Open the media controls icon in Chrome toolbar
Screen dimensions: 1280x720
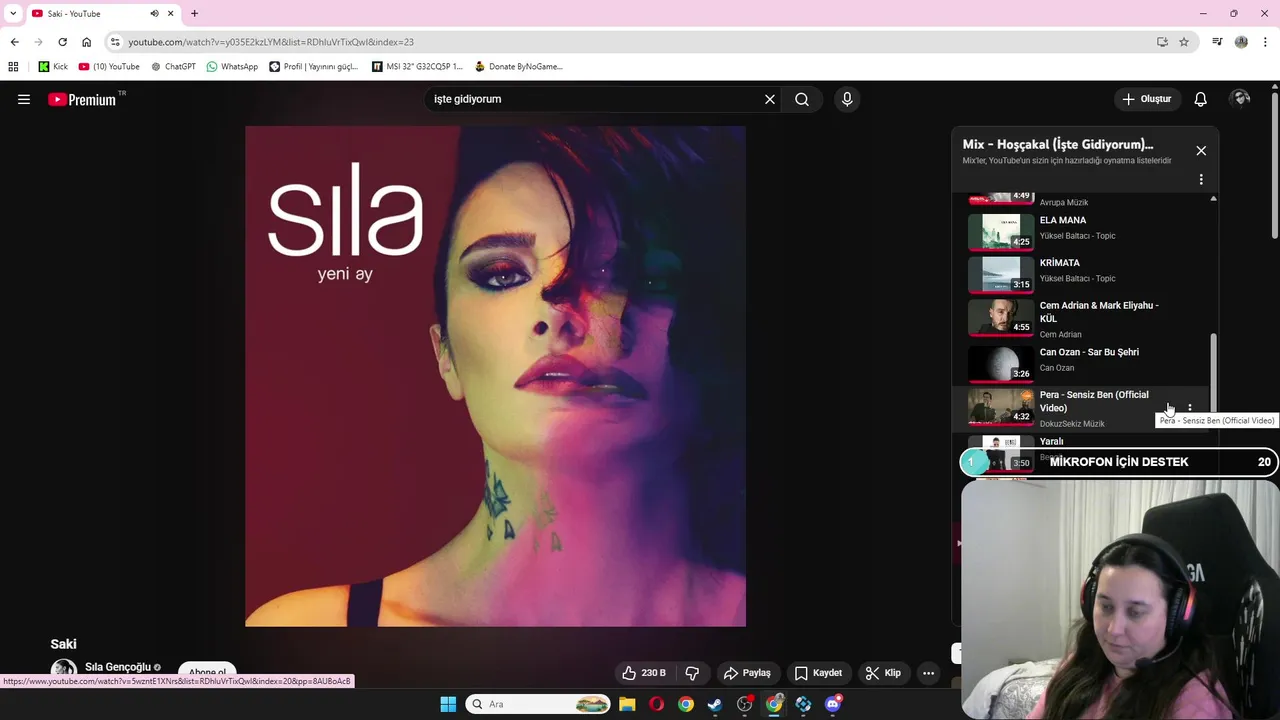pyautogui.click(x=1217, y=42)
